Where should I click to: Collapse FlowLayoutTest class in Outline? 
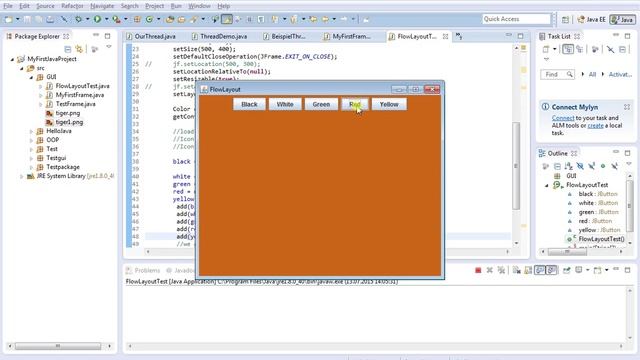[x=547, y=185]
